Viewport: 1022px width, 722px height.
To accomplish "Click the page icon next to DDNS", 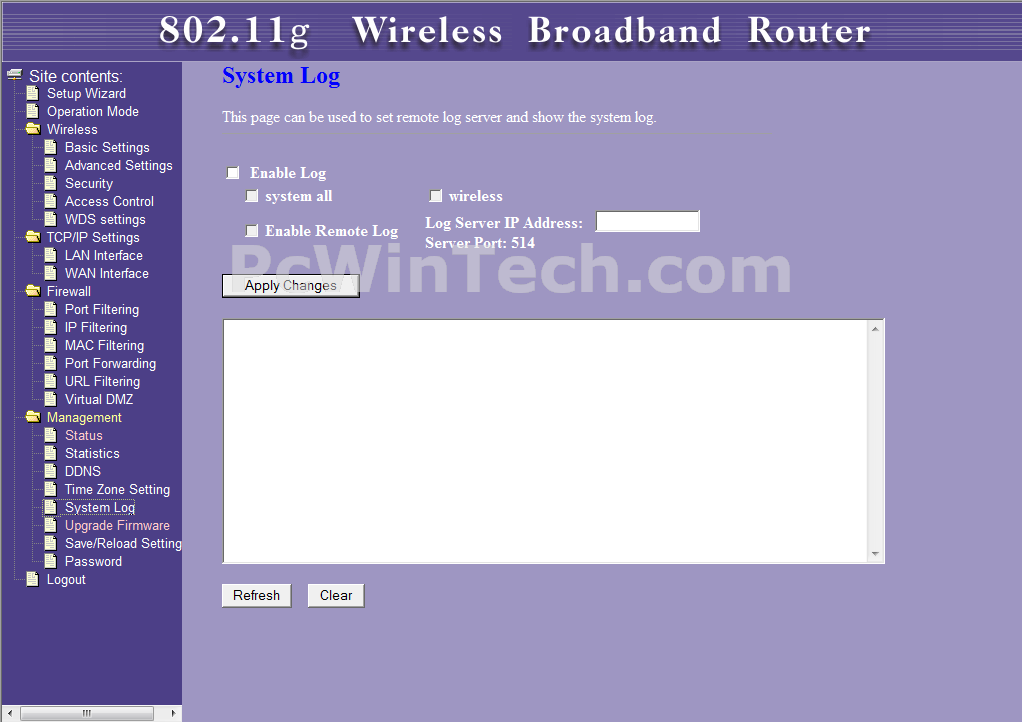I will 50,471.
